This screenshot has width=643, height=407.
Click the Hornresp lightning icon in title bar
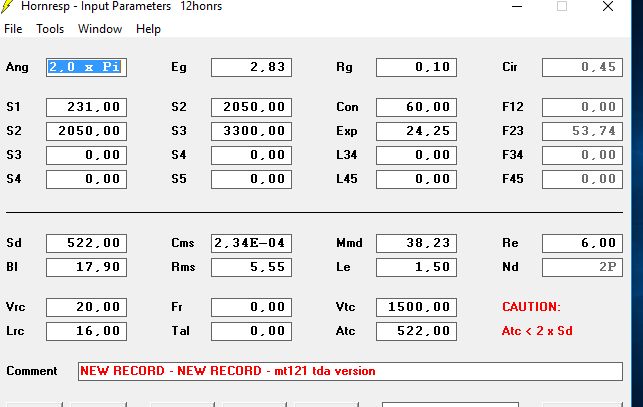[x=10, y=7]
